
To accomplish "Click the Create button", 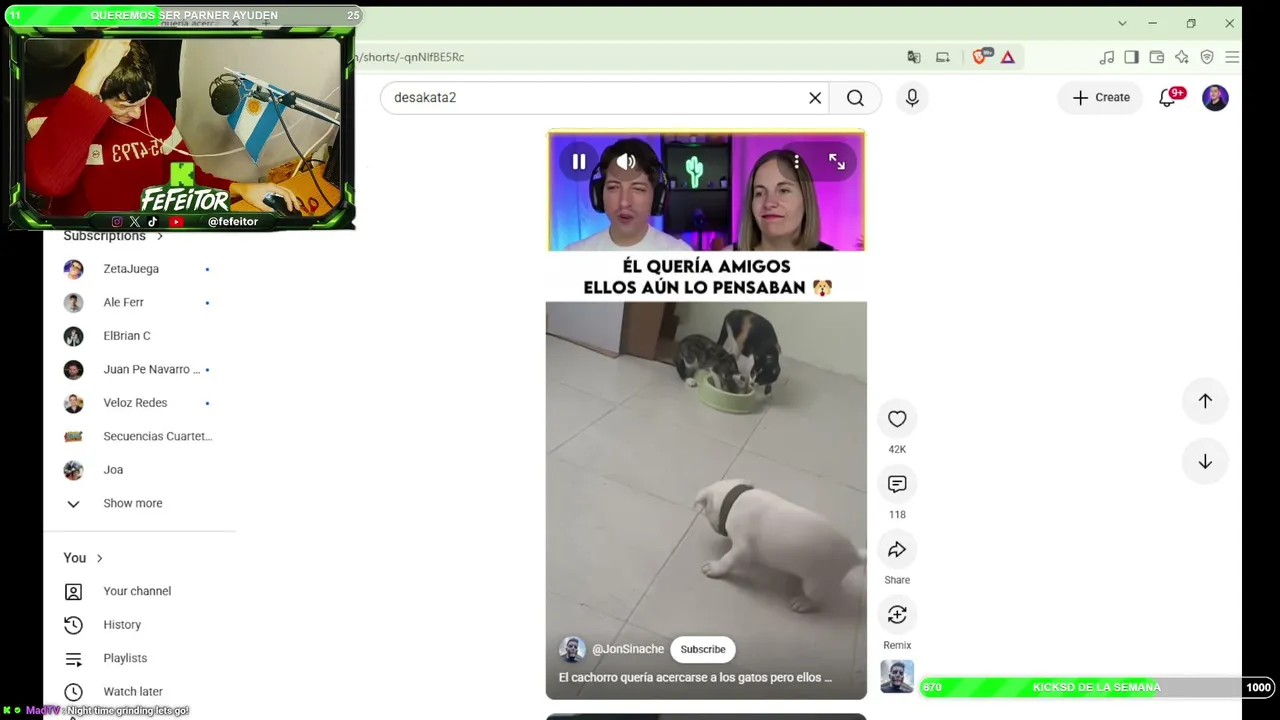I will point(1100,98).
